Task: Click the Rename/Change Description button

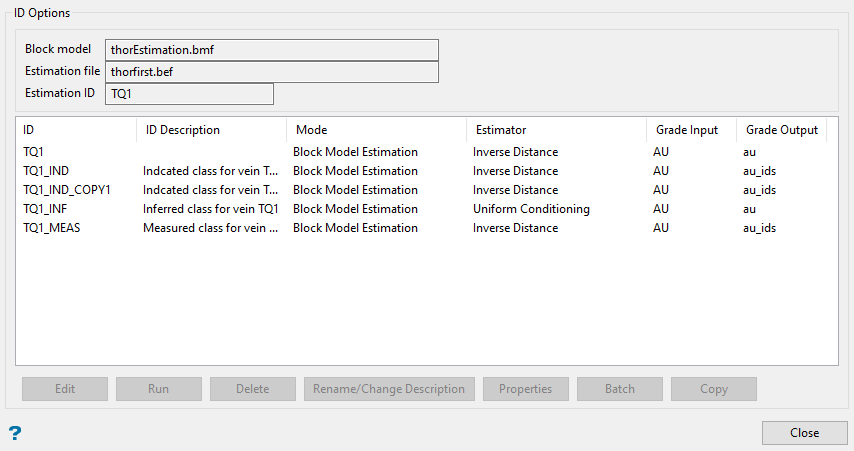Action: [389, 389]
